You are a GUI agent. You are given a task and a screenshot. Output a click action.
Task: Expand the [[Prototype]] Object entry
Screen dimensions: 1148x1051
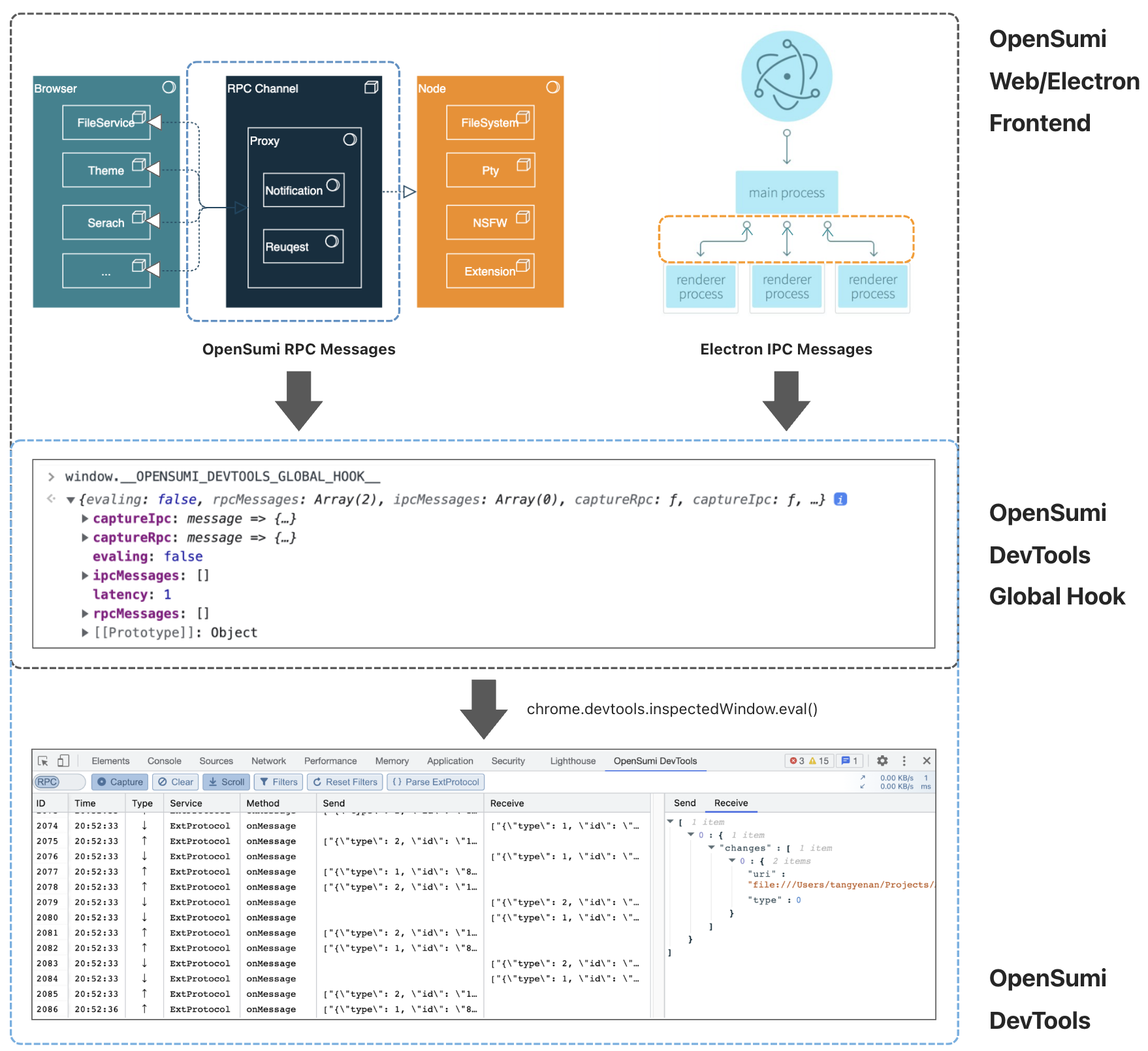click(x=85, y=633)
